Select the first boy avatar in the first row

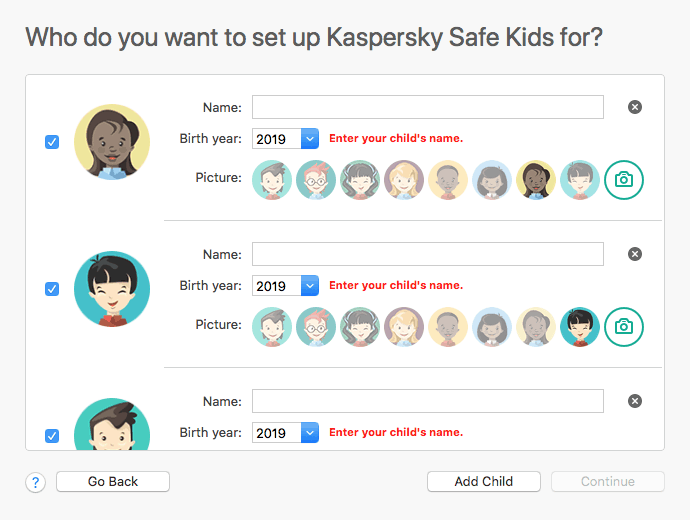click(272, 180)
